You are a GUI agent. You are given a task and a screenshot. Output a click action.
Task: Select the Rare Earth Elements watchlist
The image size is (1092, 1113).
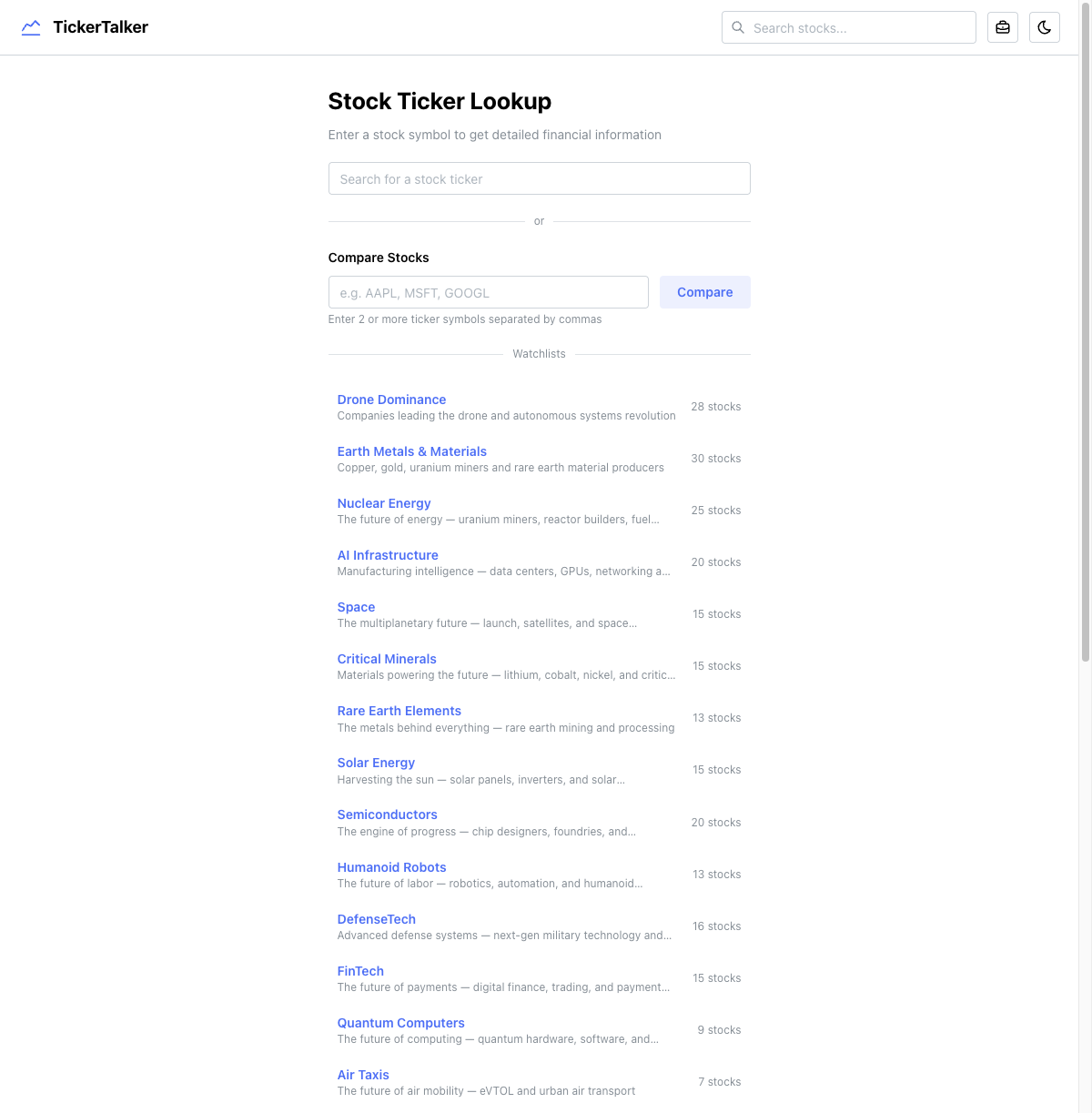[399, 711]
